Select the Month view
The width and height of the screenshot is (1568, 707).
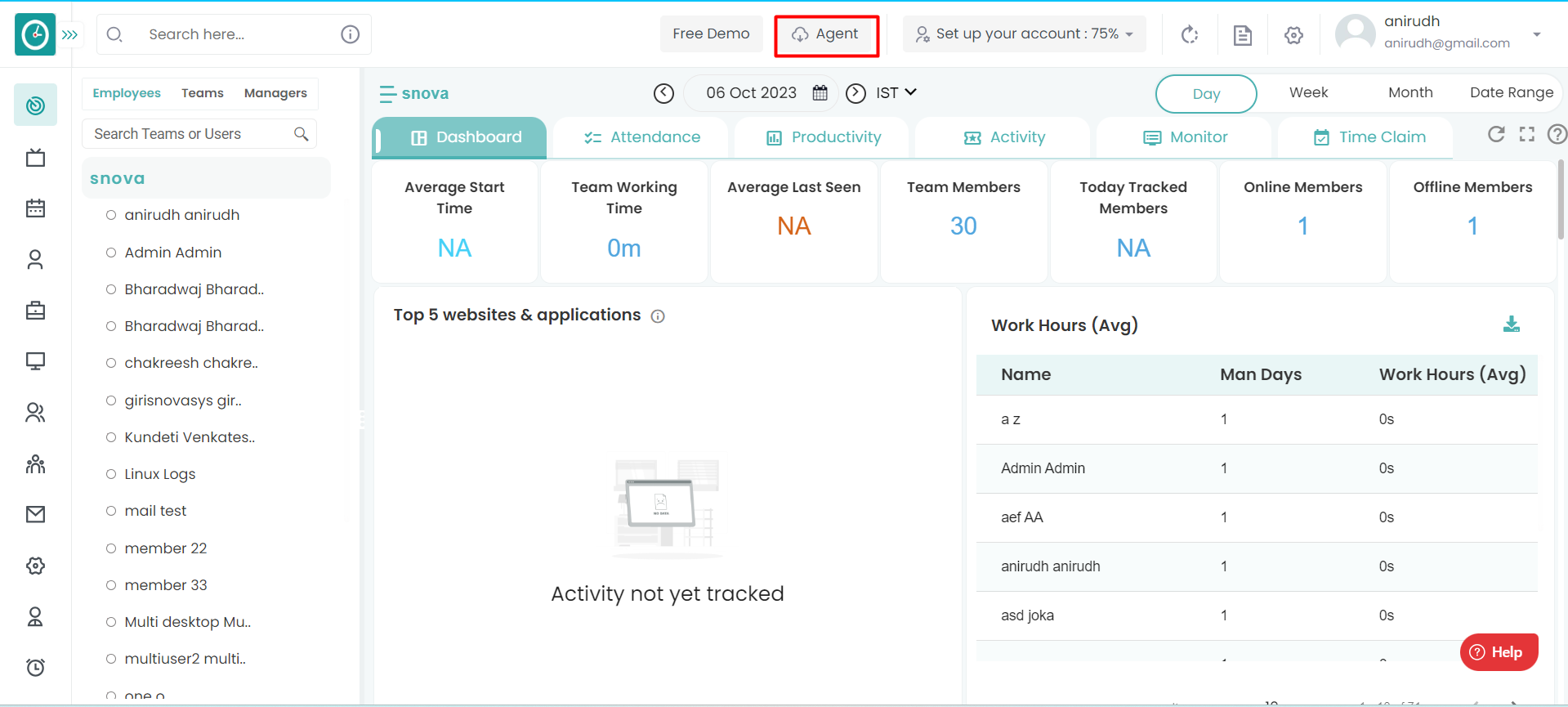[1410, 92]
